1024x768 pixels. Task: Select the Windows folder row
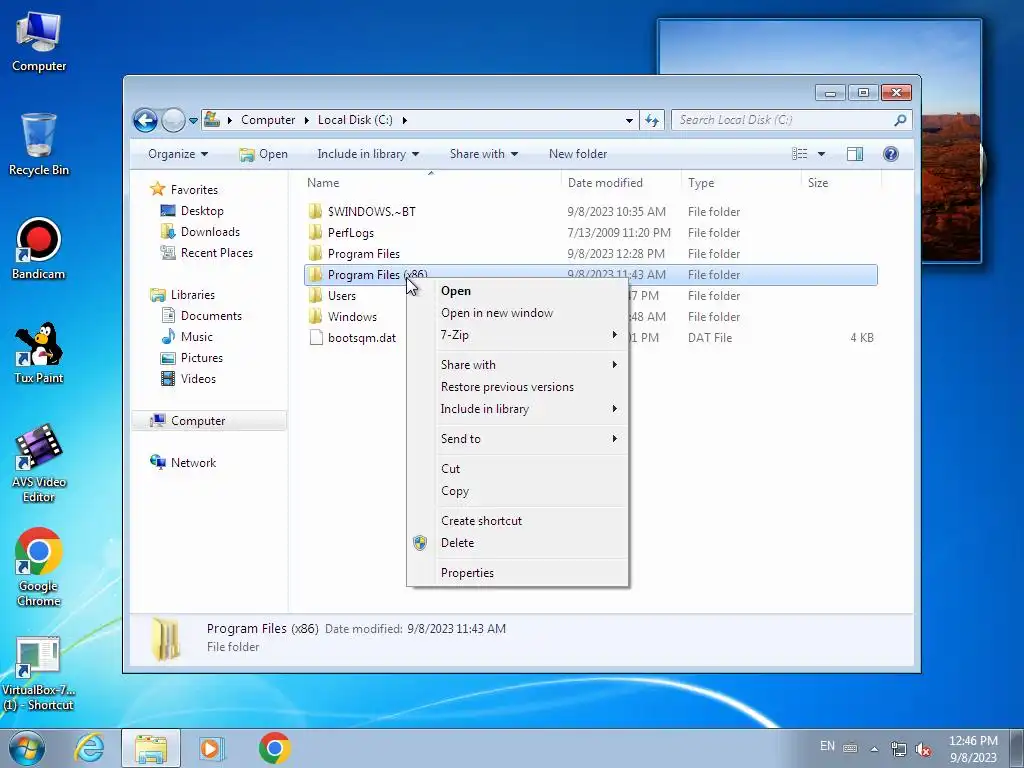click(x=591, y=317)
